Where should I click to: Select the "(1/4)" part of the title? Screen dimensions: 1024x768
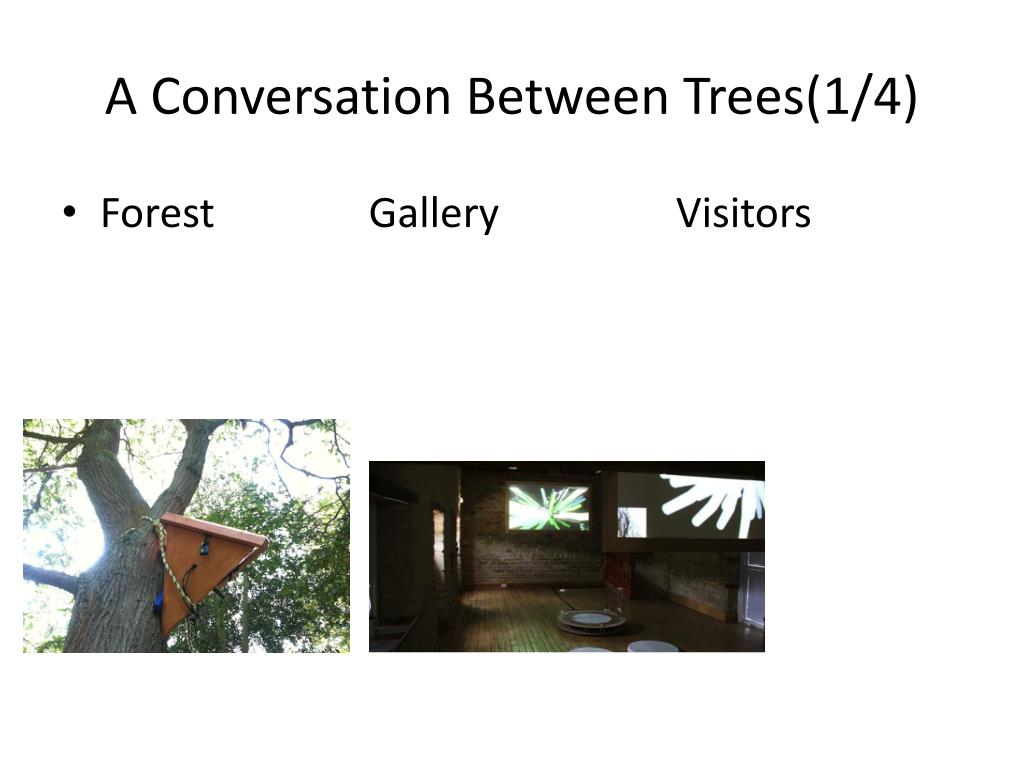862,98
